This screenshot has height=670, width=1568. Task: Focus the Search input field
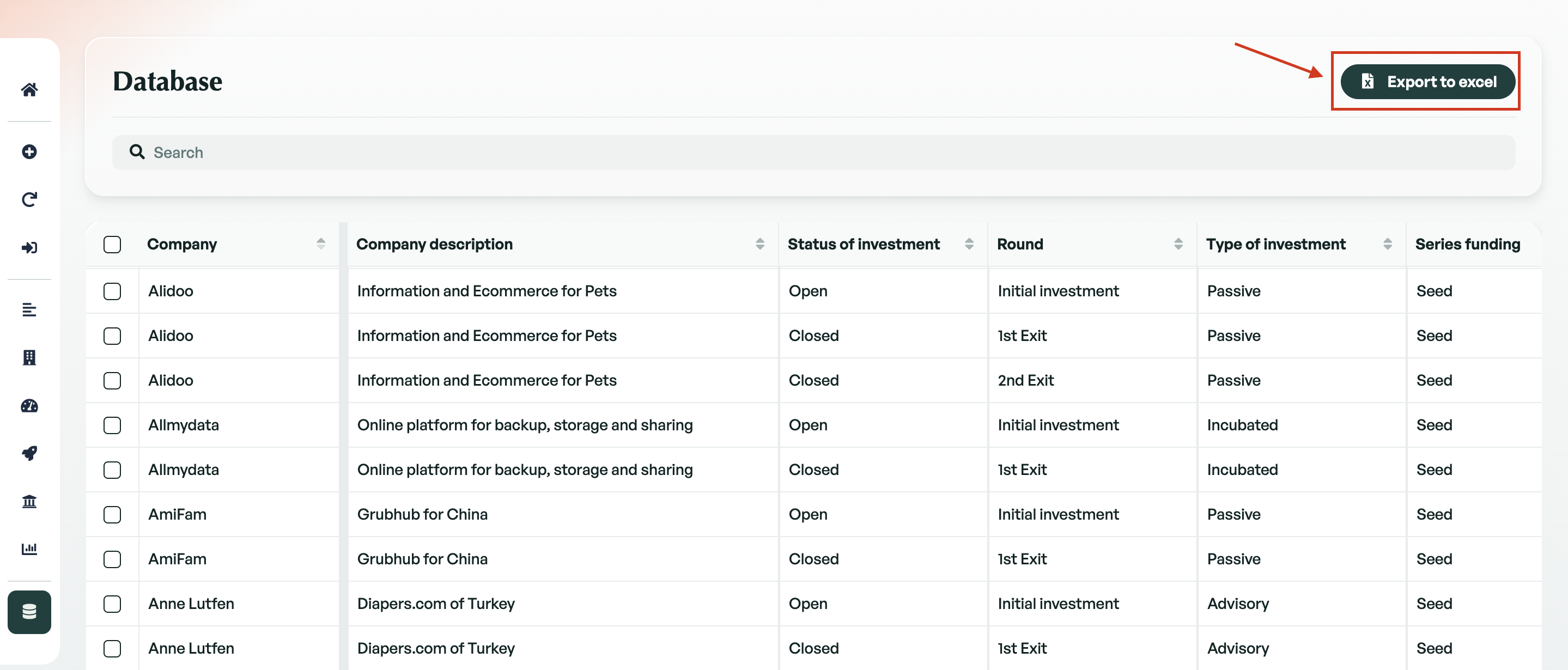813,152
